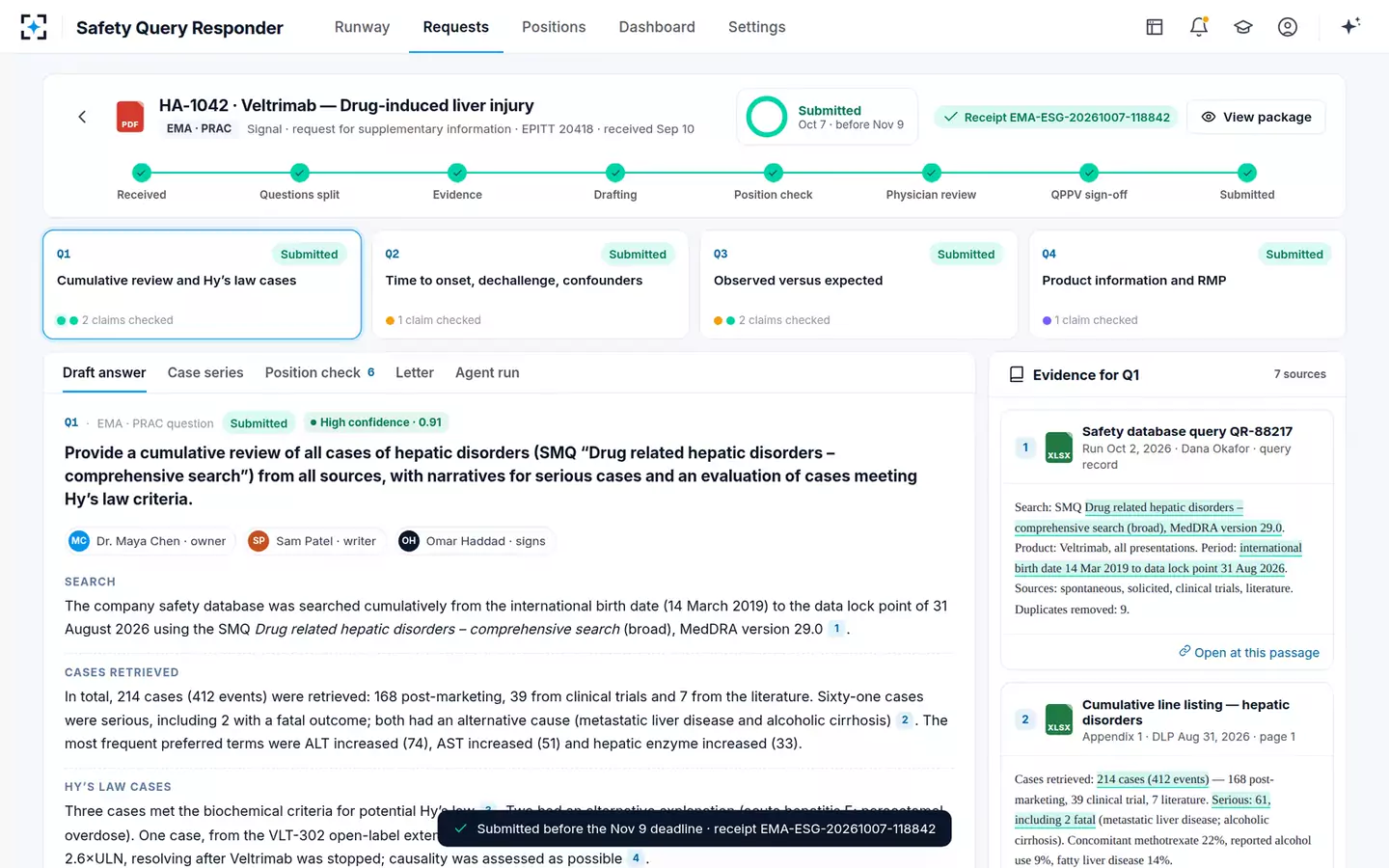
Task: Go back using the left chevron
Action: [x=82, y=117]
